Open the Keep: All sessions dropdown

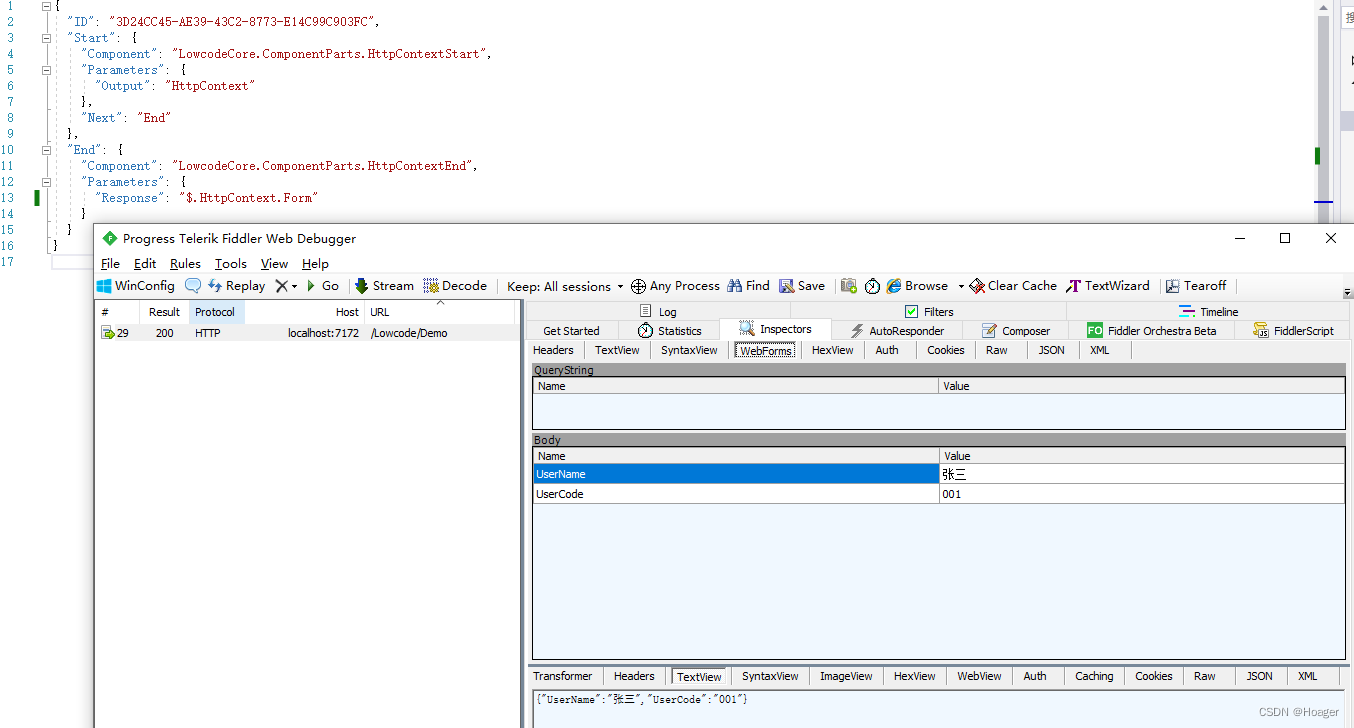[x=565, y=286]
